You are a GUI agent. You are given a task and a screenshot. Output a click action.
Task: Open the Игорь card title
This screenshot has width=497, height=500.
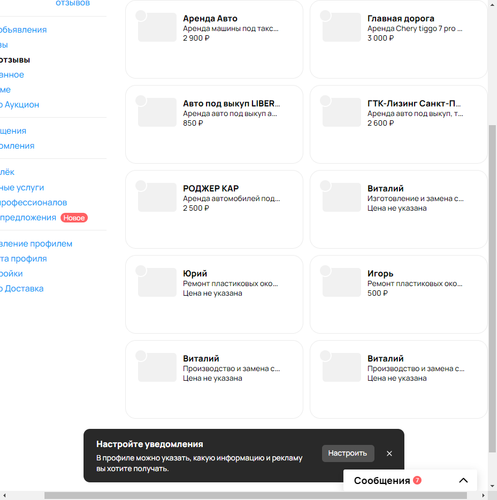click(x=380, y=273)
